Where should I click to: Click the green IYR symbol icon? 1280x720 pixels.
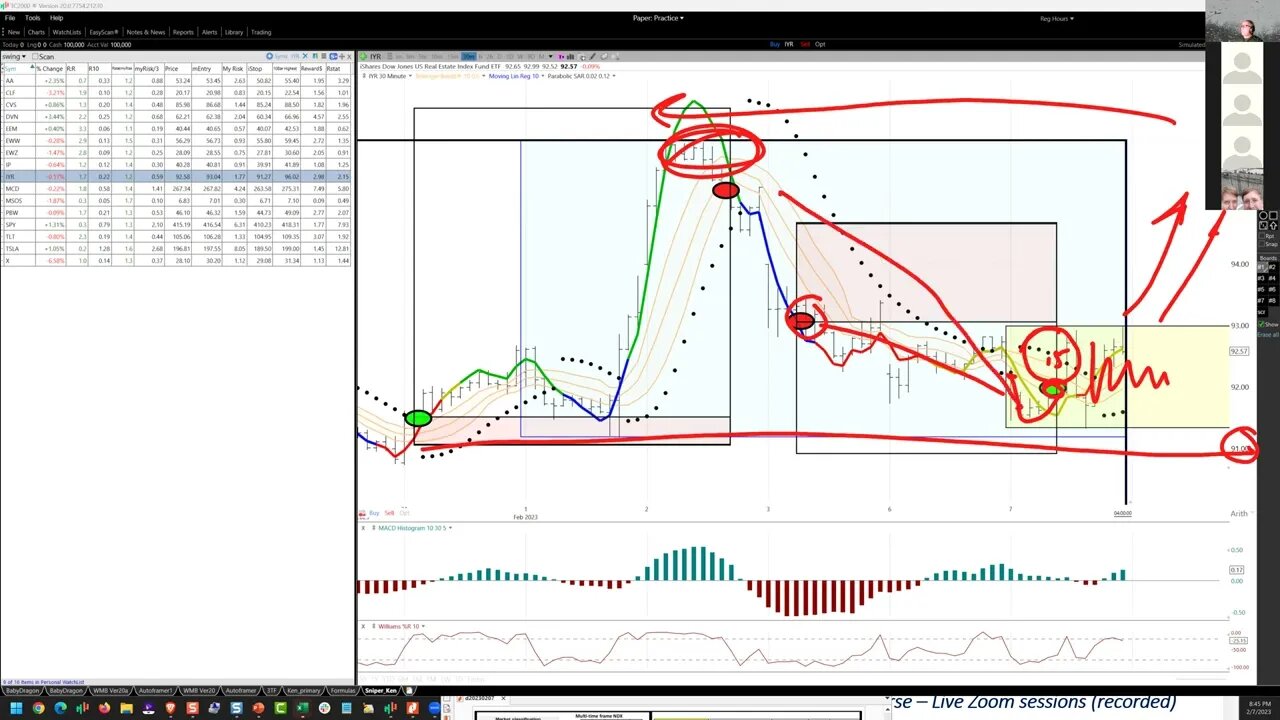364,56
